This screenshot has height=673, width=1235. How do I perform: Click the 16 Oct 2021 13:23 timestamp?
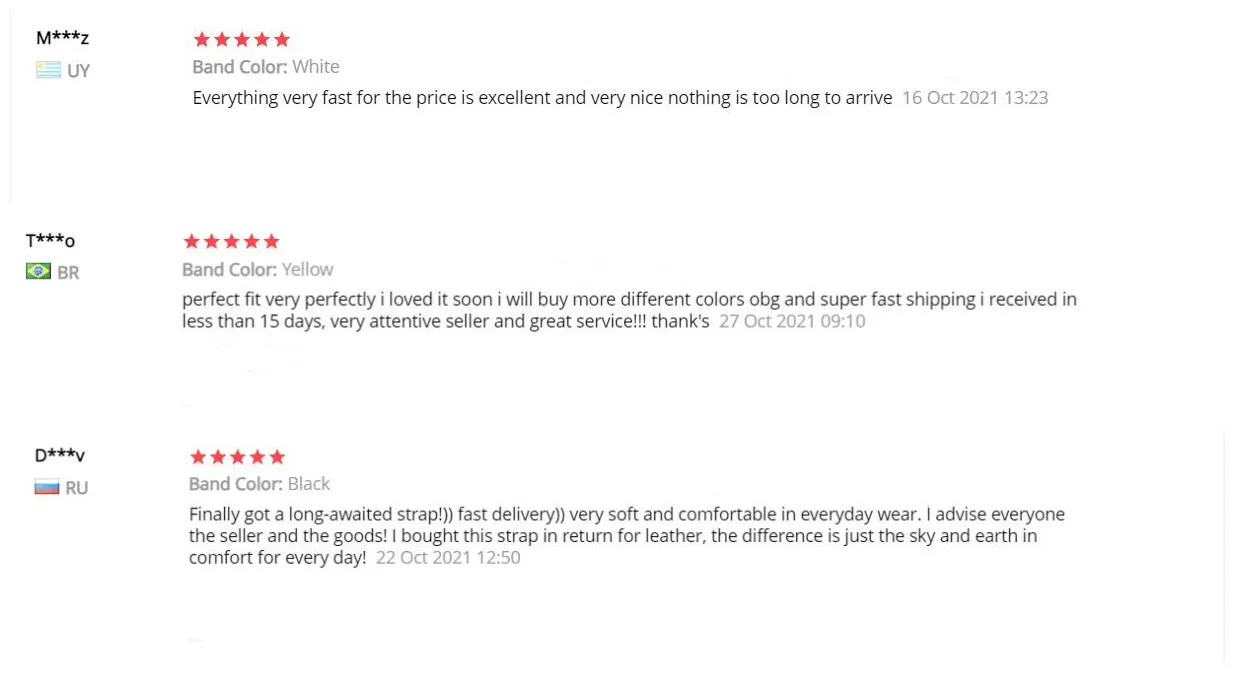[x=974, y=98]
